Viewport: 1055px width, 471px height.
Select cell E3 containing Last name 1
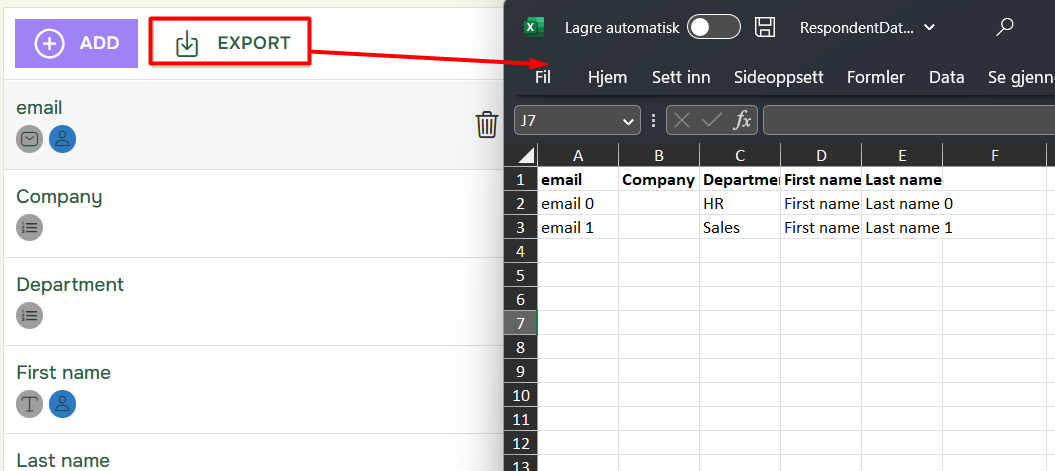click(x=902, y=227)
